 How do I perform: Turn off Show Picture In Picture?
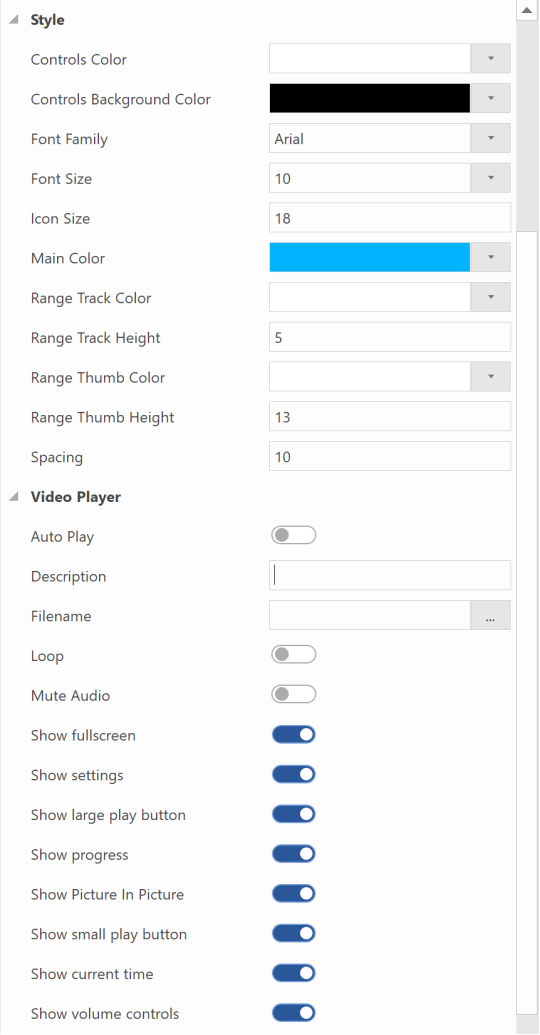pos(294,894)
